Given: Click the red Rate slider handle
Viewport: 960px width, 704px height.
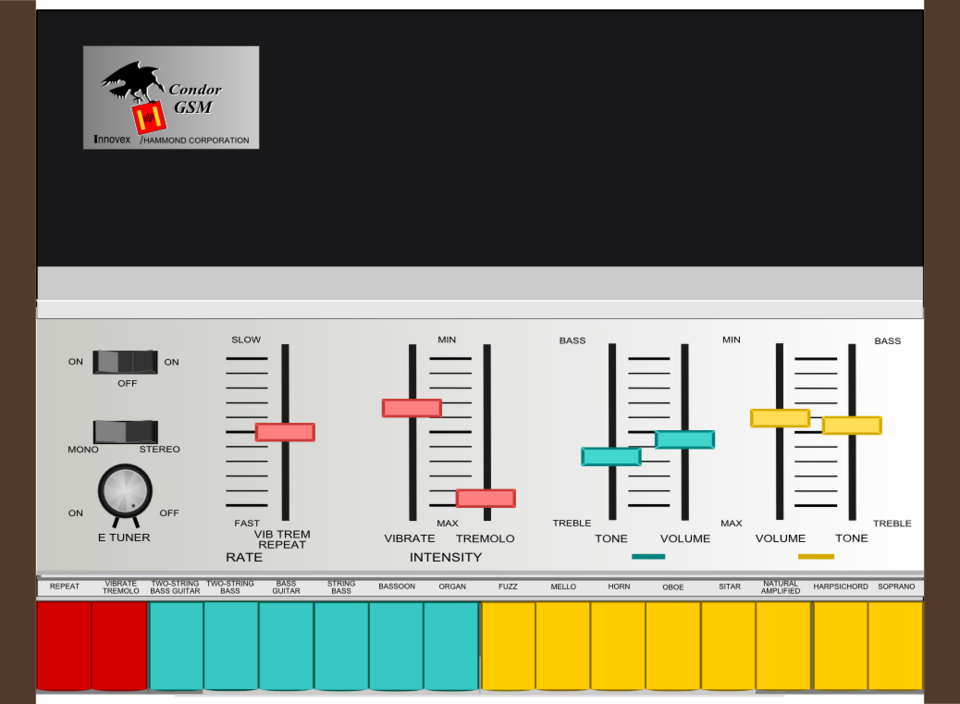Looking at the screenshot, I should (285, 432).
